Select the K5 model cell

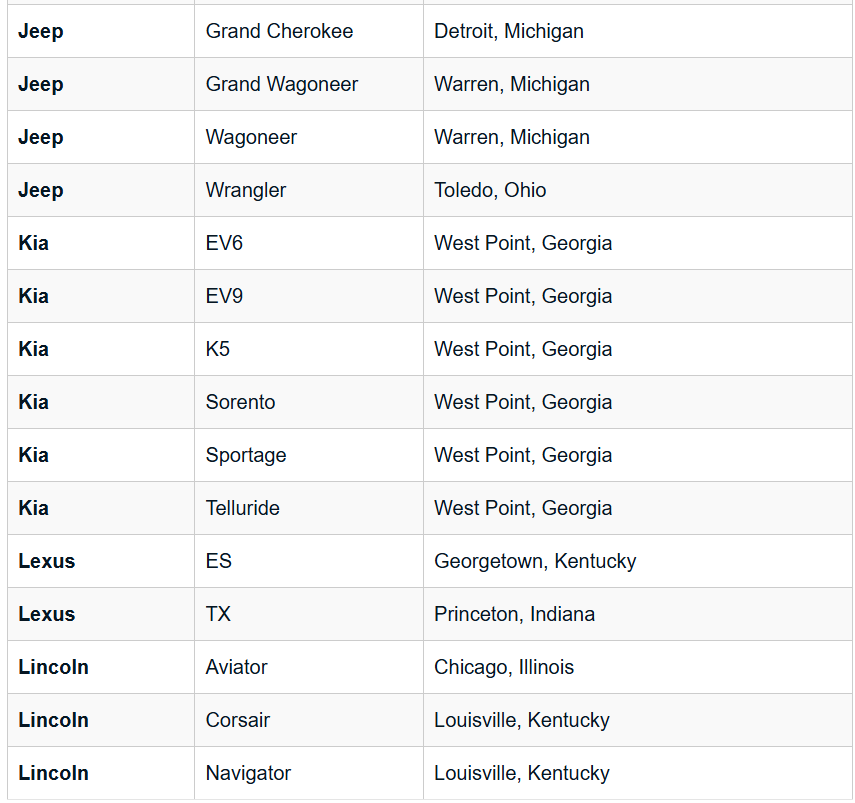(x=218, y=349)
